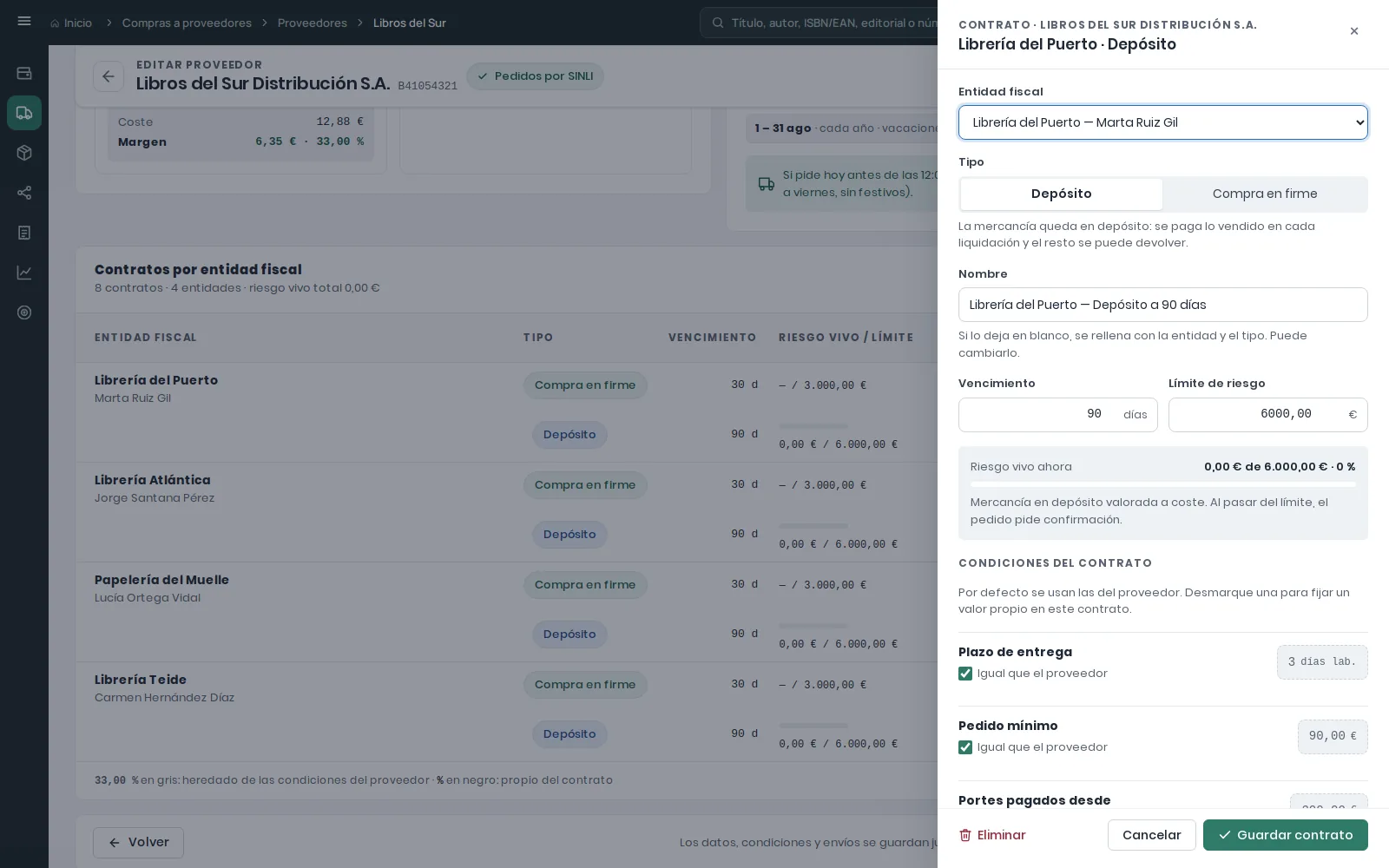
Task: Switch type to Compra en firme
Action: click(1265, 194)
